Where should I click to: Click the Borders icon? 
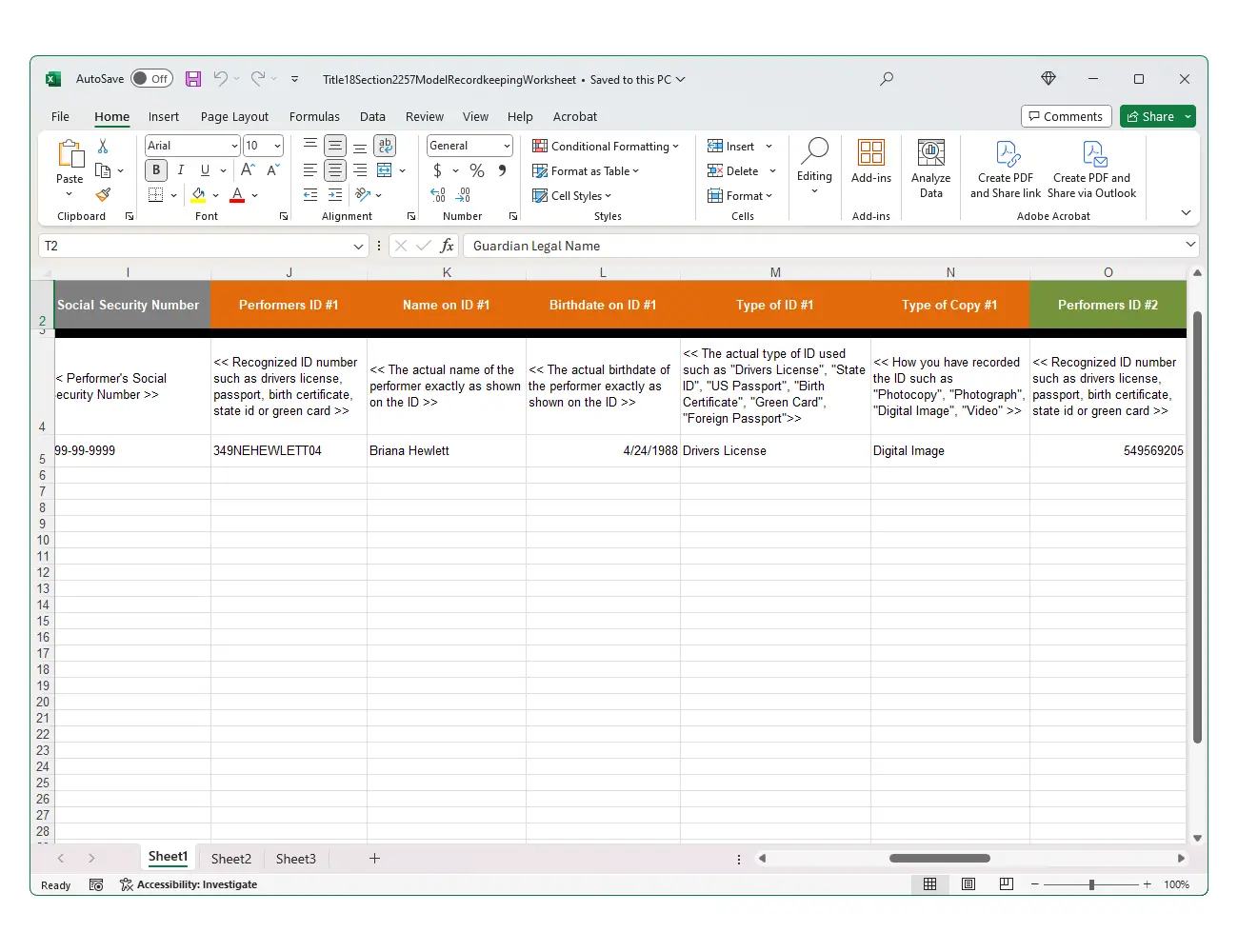(x=155, y=195)
